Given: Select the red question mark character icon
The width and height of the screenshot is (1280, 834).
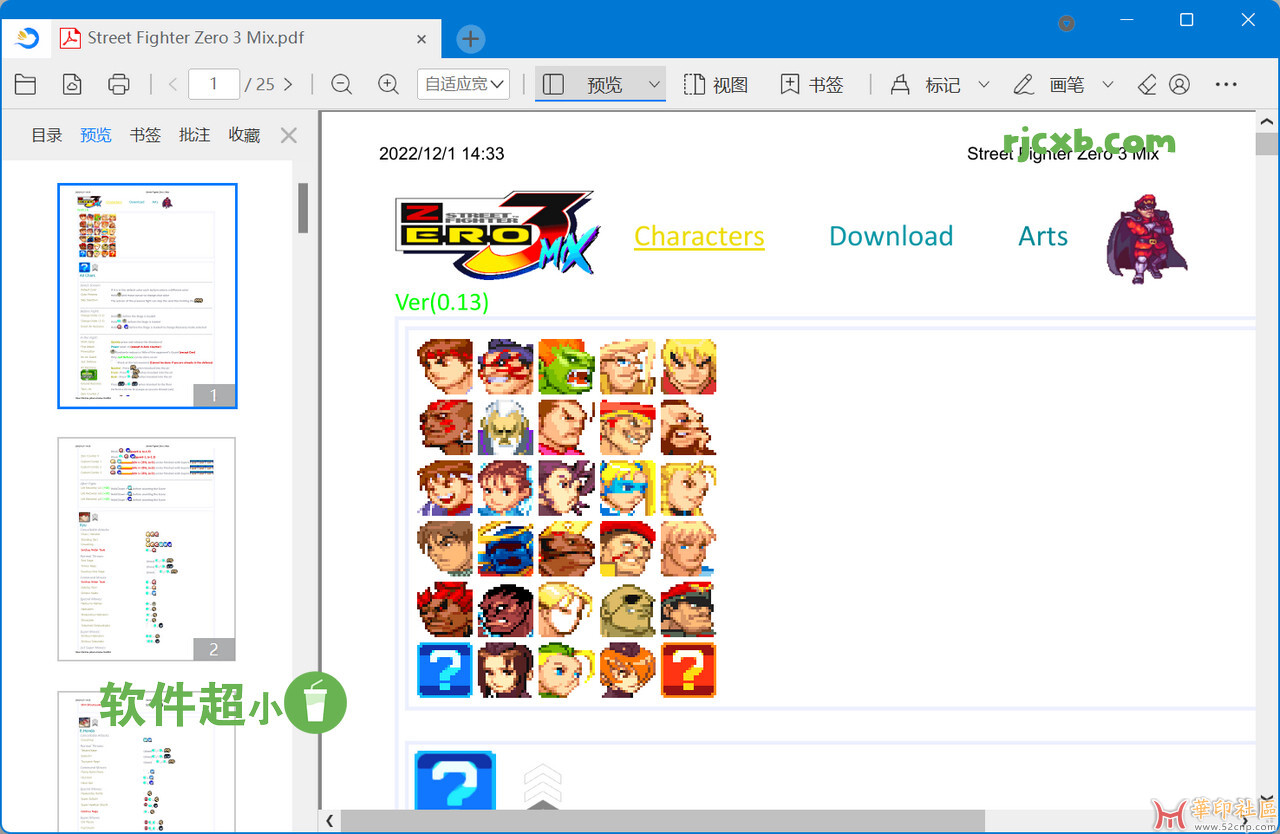Looking at the screenshot, I should pyautogui.click(x=688, y=670).
